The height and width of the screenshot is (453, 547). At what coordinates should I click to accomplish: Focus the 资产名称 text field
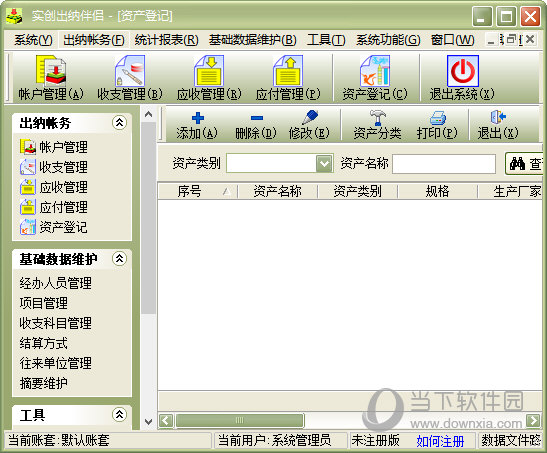point(444,164)
